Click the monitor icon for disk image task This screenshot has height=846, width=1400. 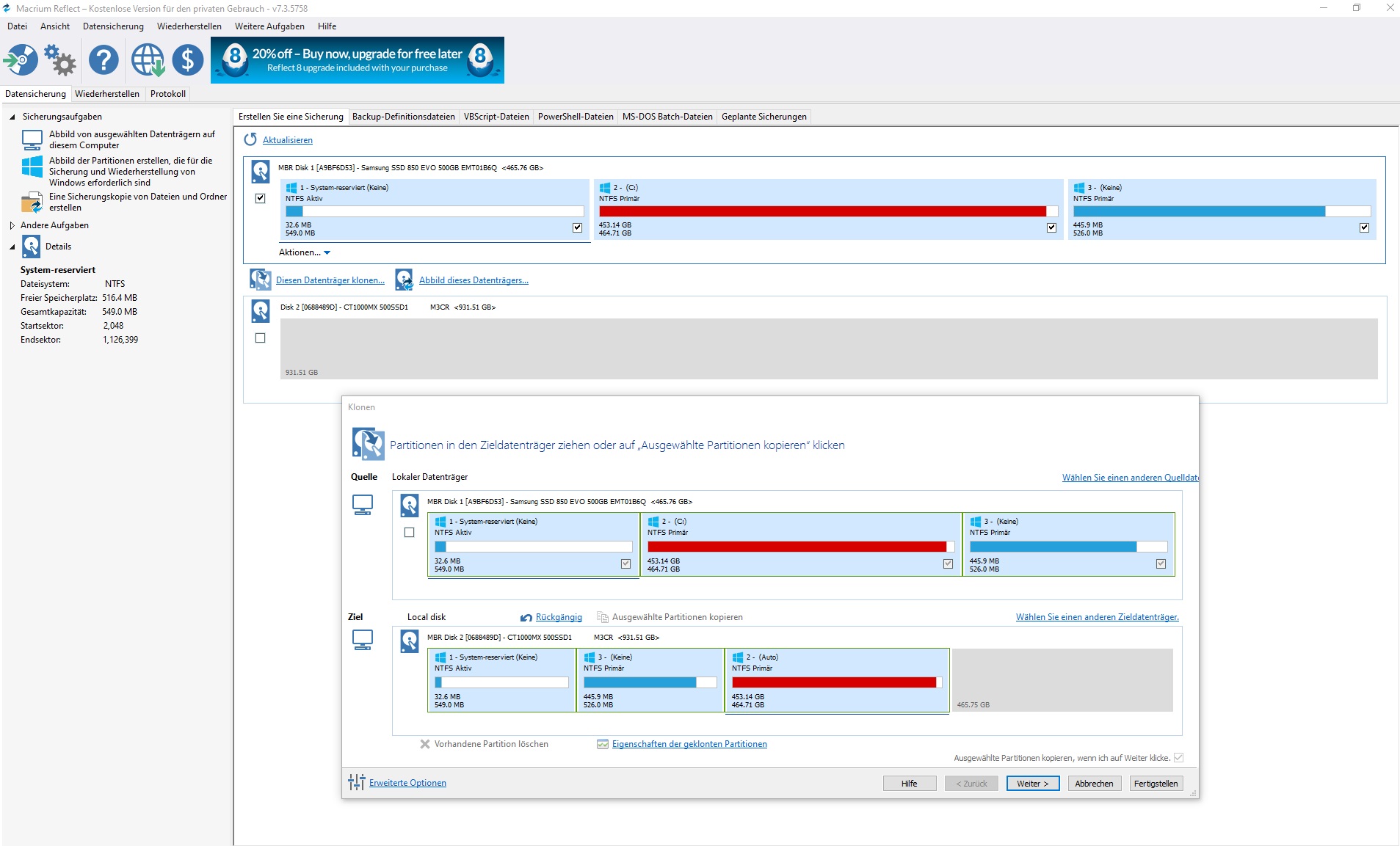point(32,139)
